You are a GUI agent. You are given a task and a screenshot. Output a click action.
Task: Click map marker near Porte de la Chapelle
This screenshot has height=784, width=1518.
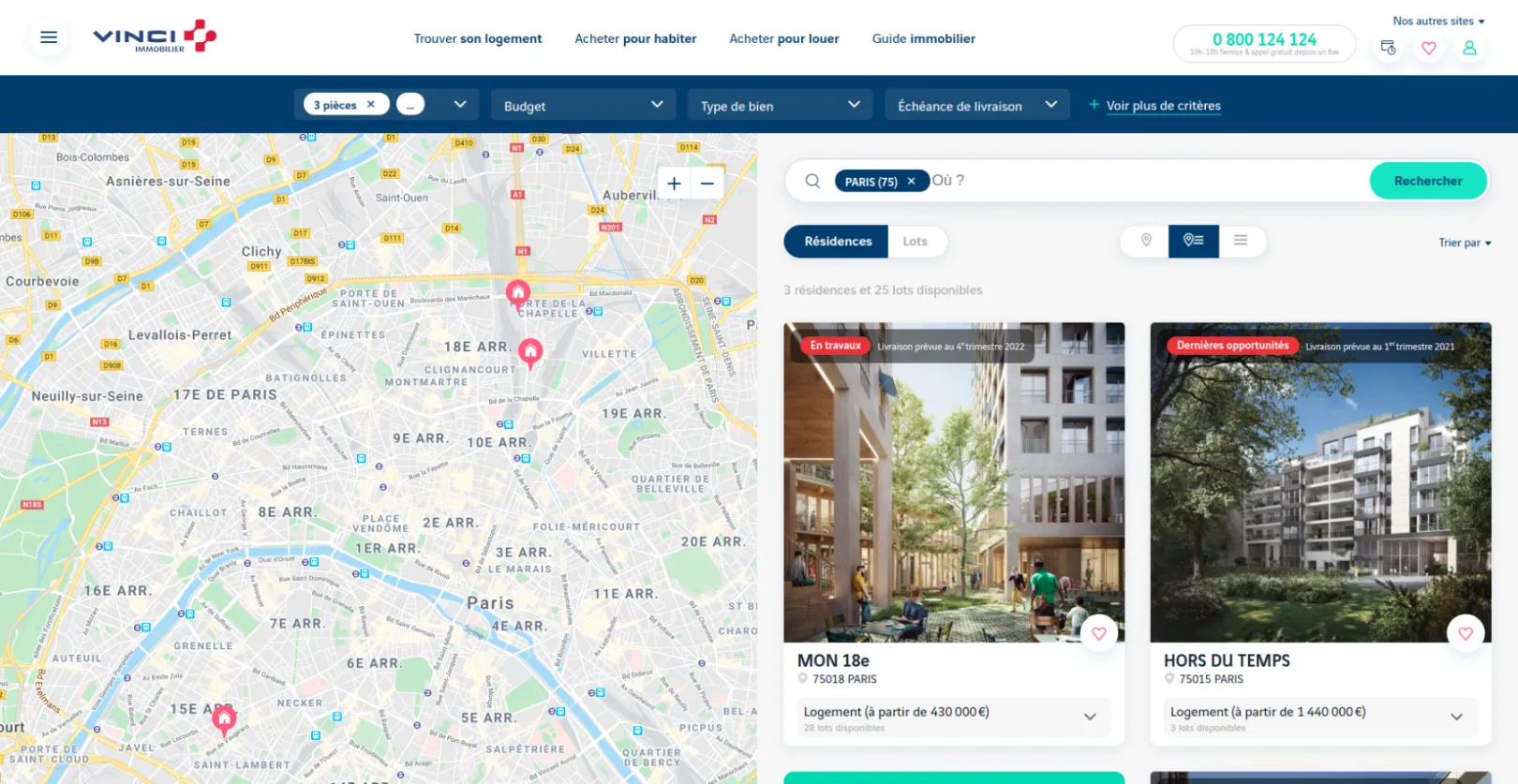[x=518, y=293]
